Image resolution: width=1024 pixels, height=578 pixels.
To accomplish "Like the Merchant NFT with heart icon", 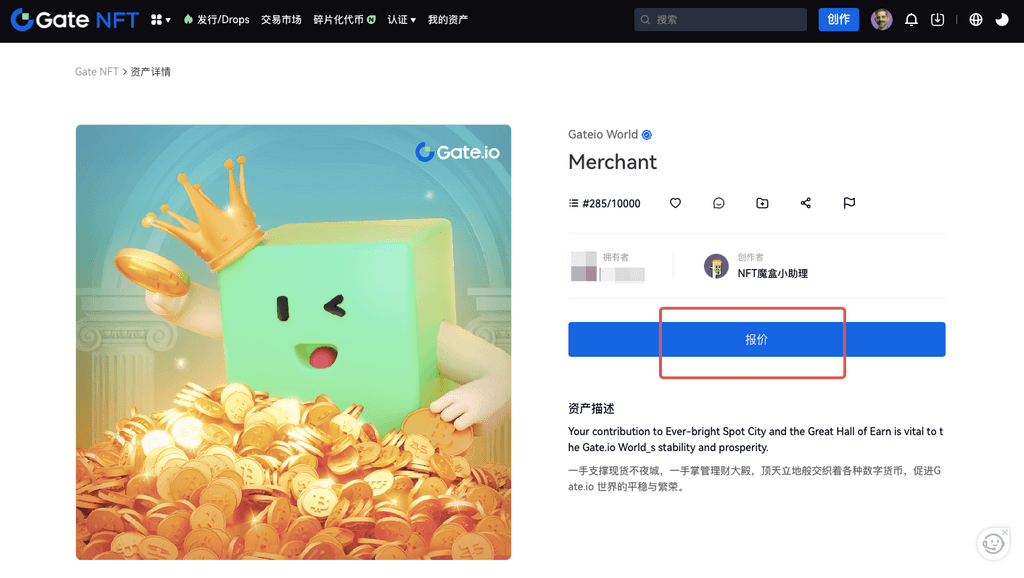I will pos(675,203).
